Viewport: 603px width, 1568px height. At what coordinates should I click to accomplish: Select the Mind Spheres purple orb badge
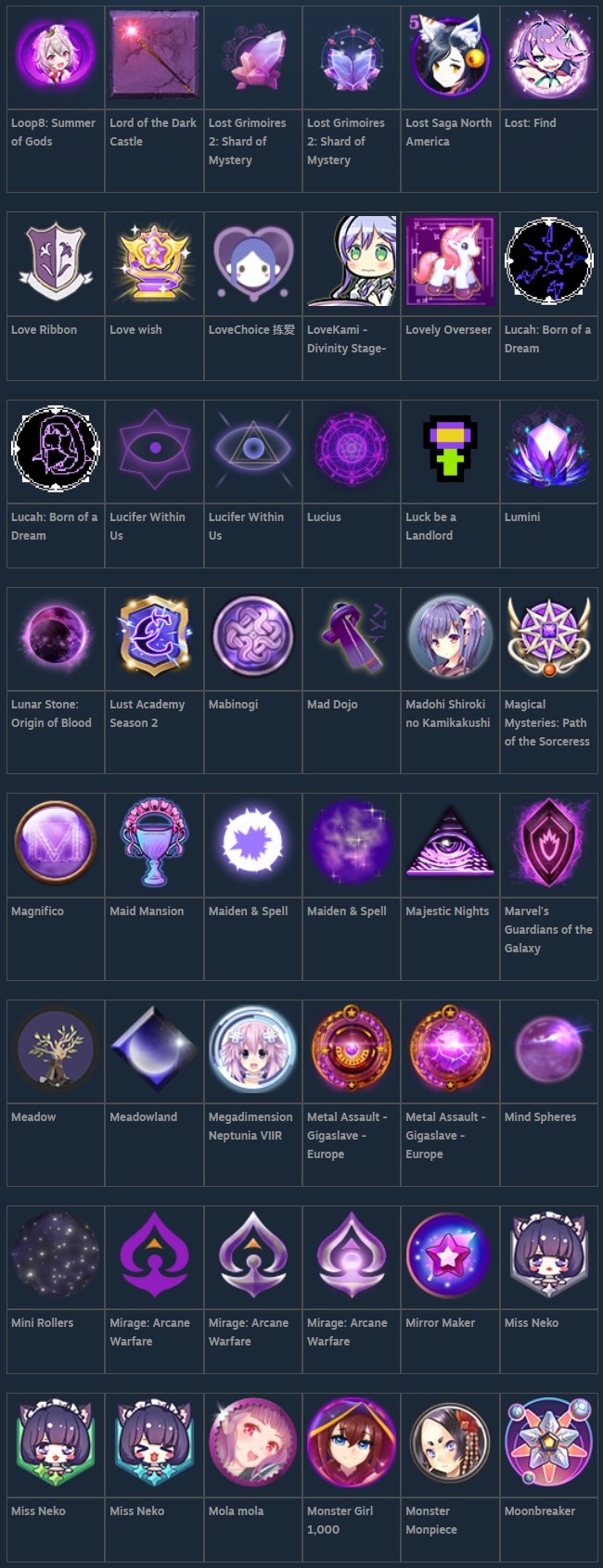(x=548, y=1048)
